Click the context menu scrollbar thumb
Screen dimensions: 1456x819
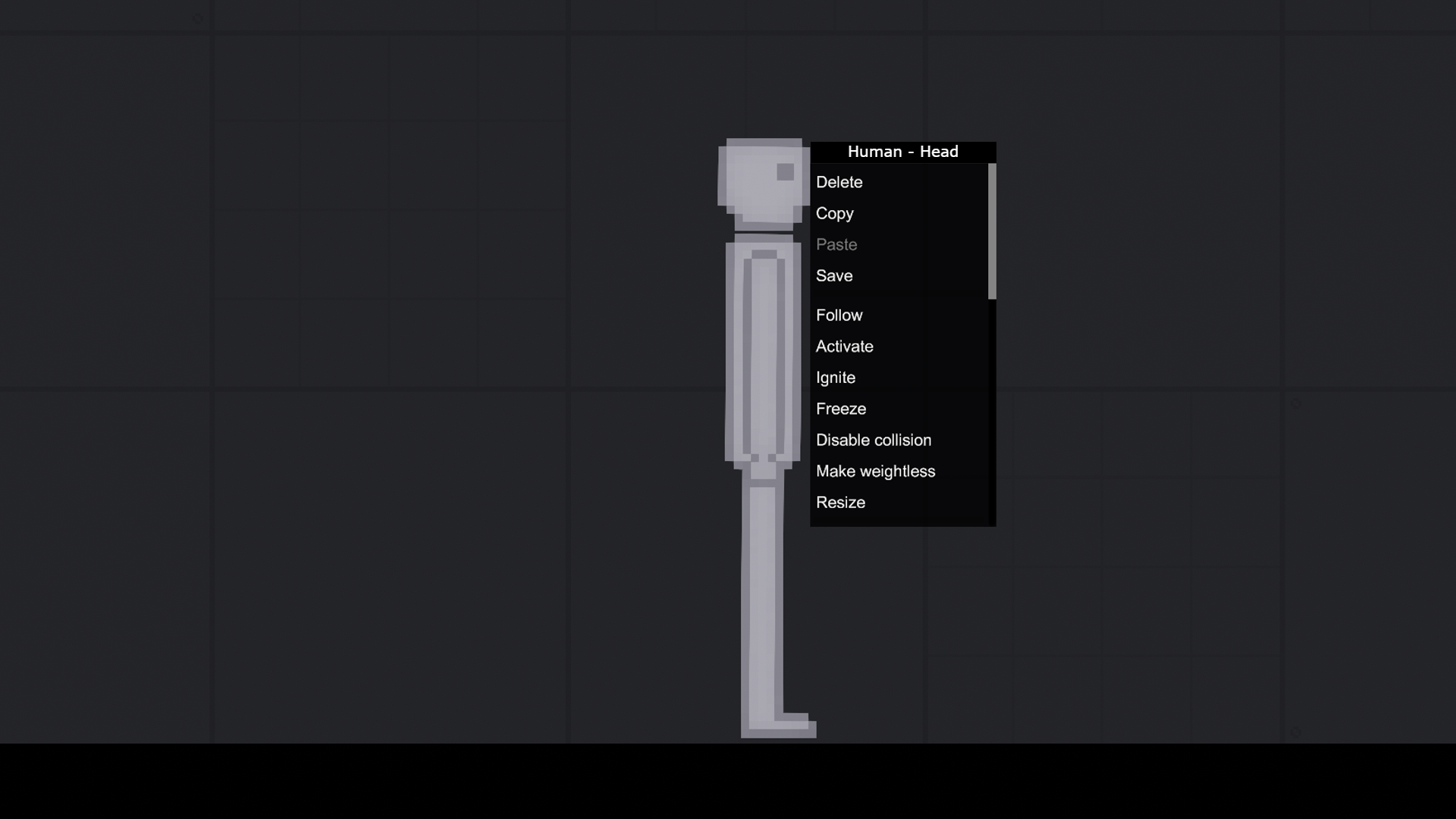992,231
